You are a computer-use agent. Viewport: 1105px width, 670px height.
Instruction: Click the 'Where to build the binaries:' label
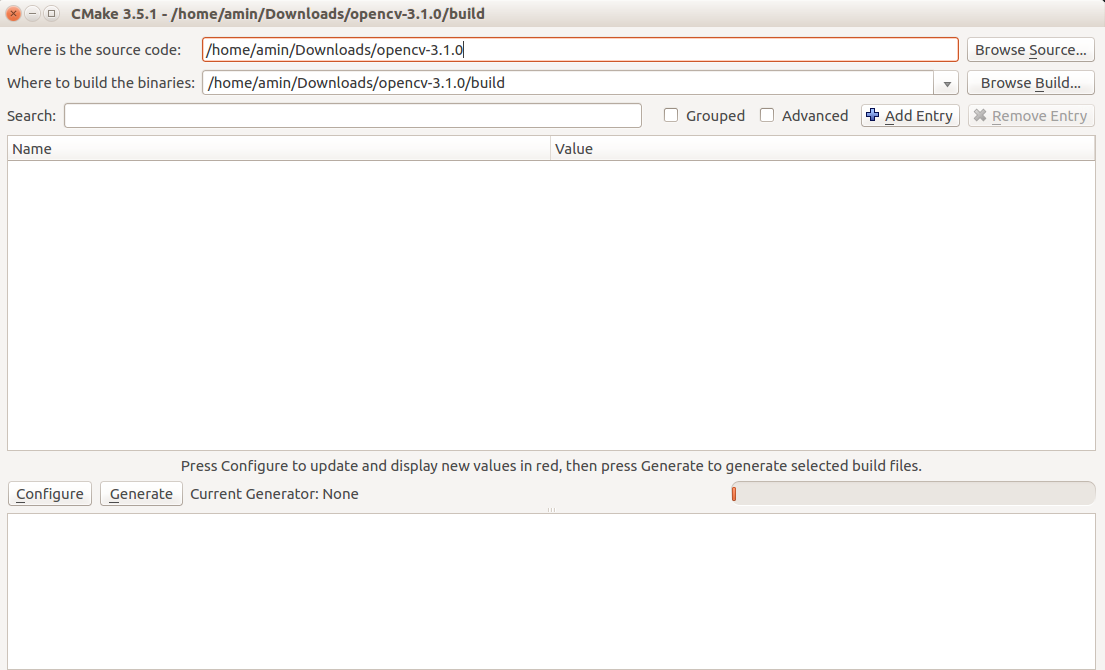click(101, 83)
